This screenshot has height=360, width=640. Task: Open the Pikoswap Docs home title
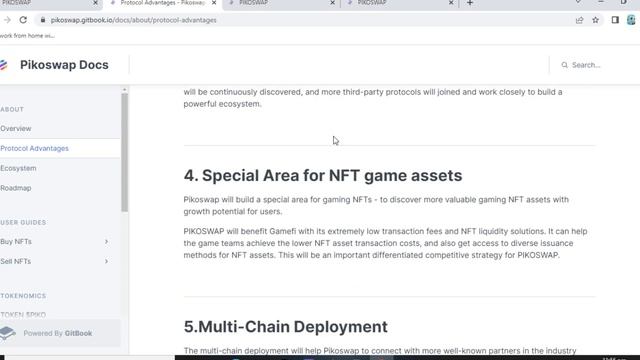point(64,65)
